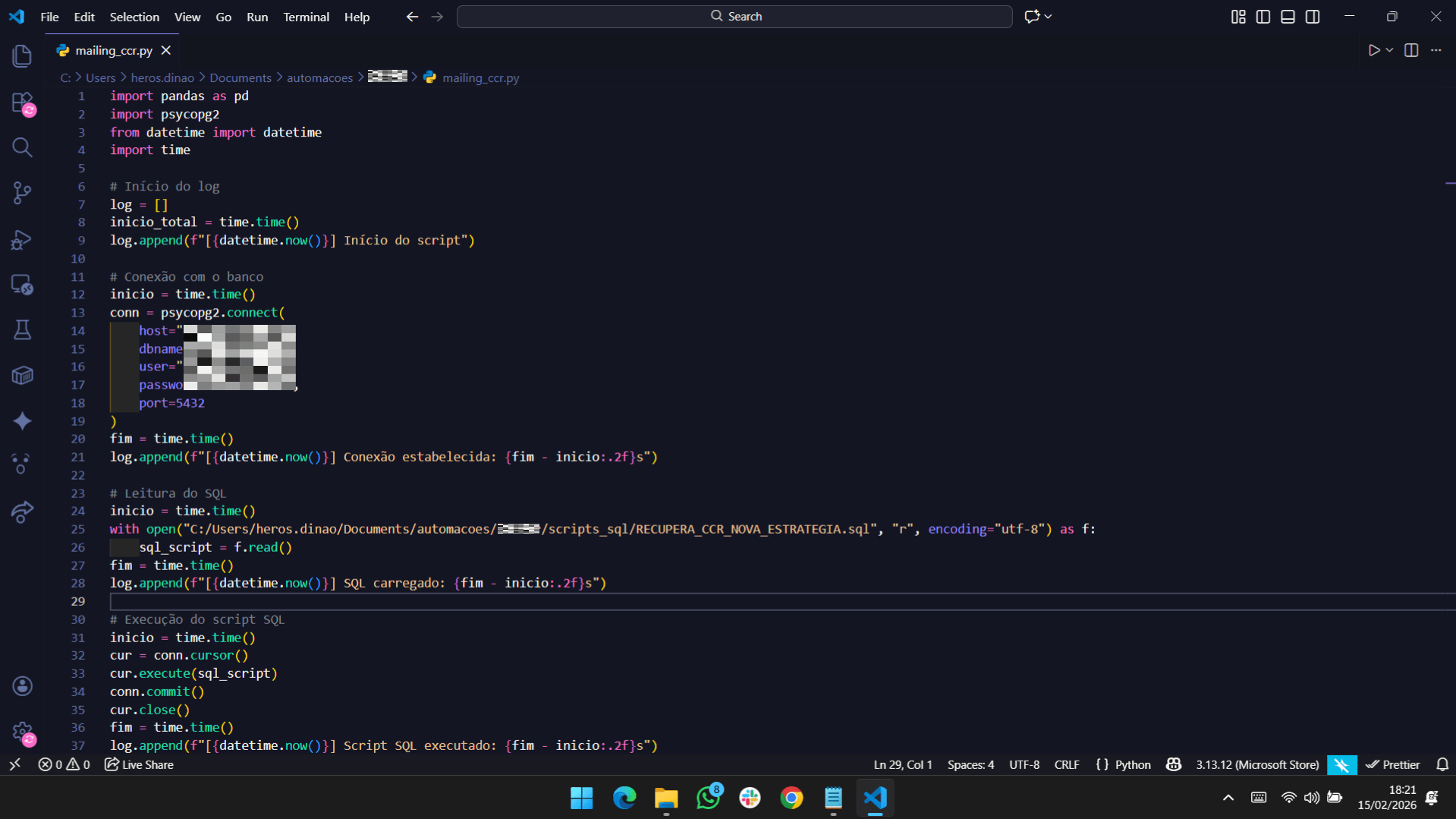1456x819 pixels.
Task: Open the Extensions view icon
Action: pos(22,102)
